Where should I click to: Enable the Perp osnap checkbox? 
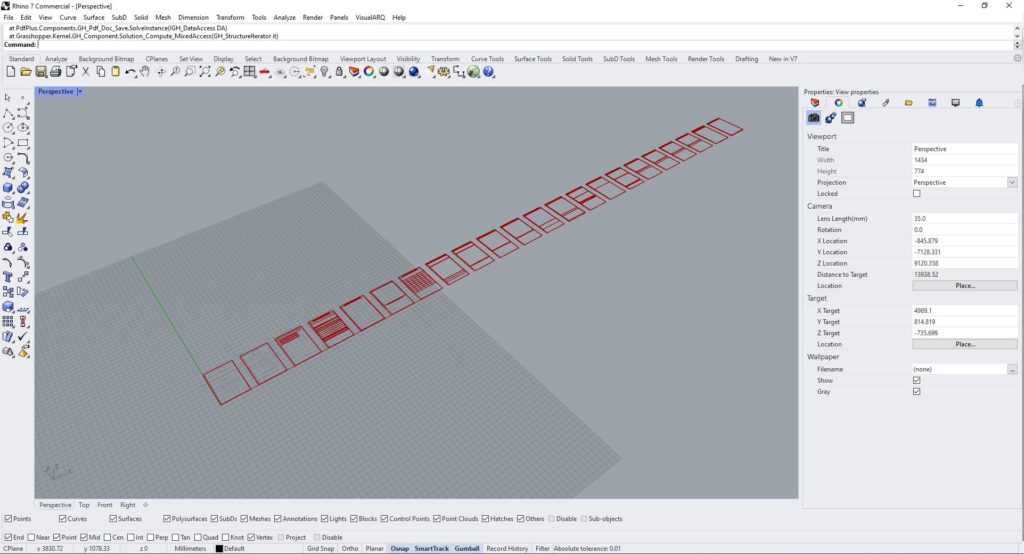151,537
